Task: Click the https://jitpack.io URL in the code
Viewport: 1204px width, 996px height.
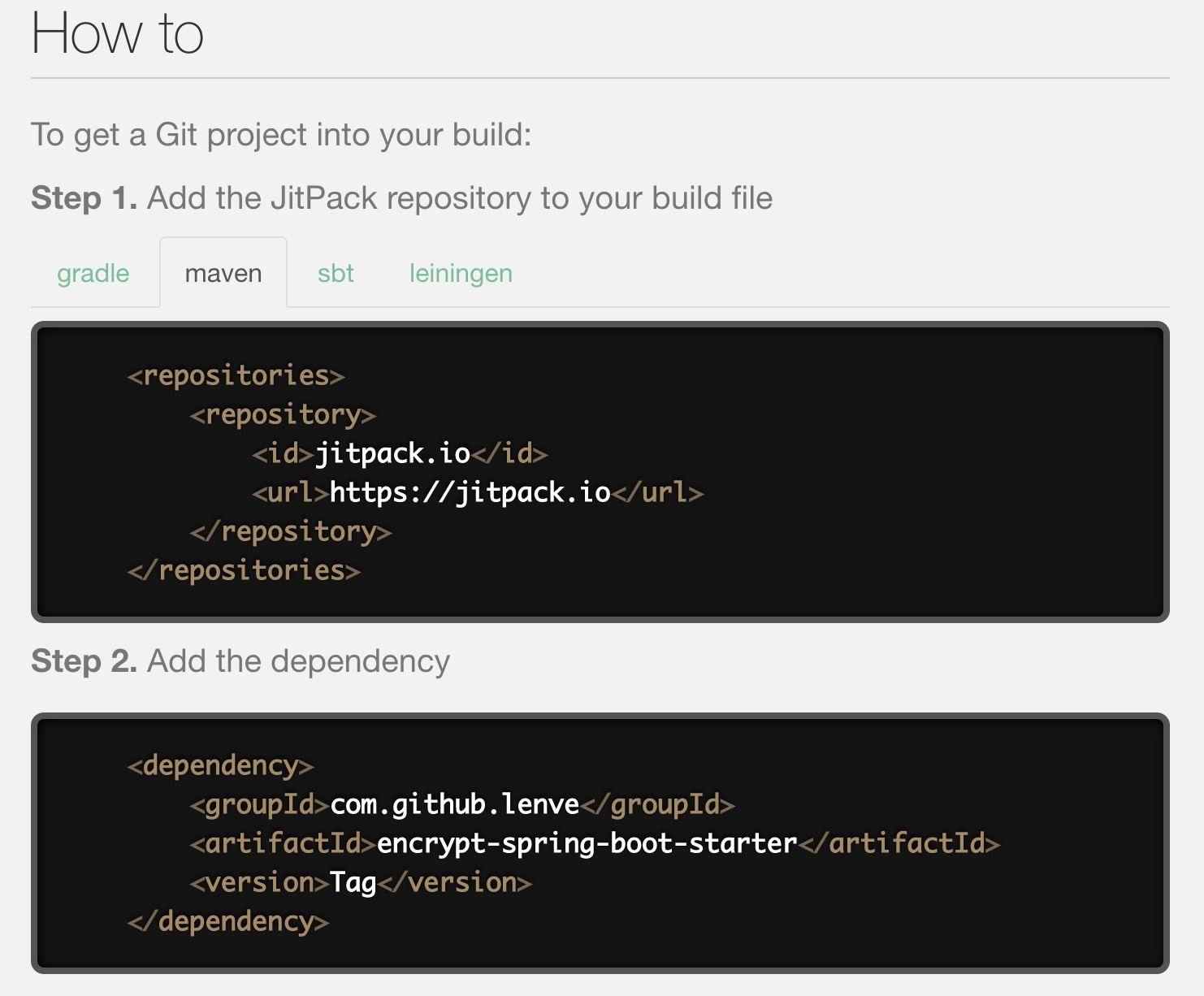Action: 470,492
